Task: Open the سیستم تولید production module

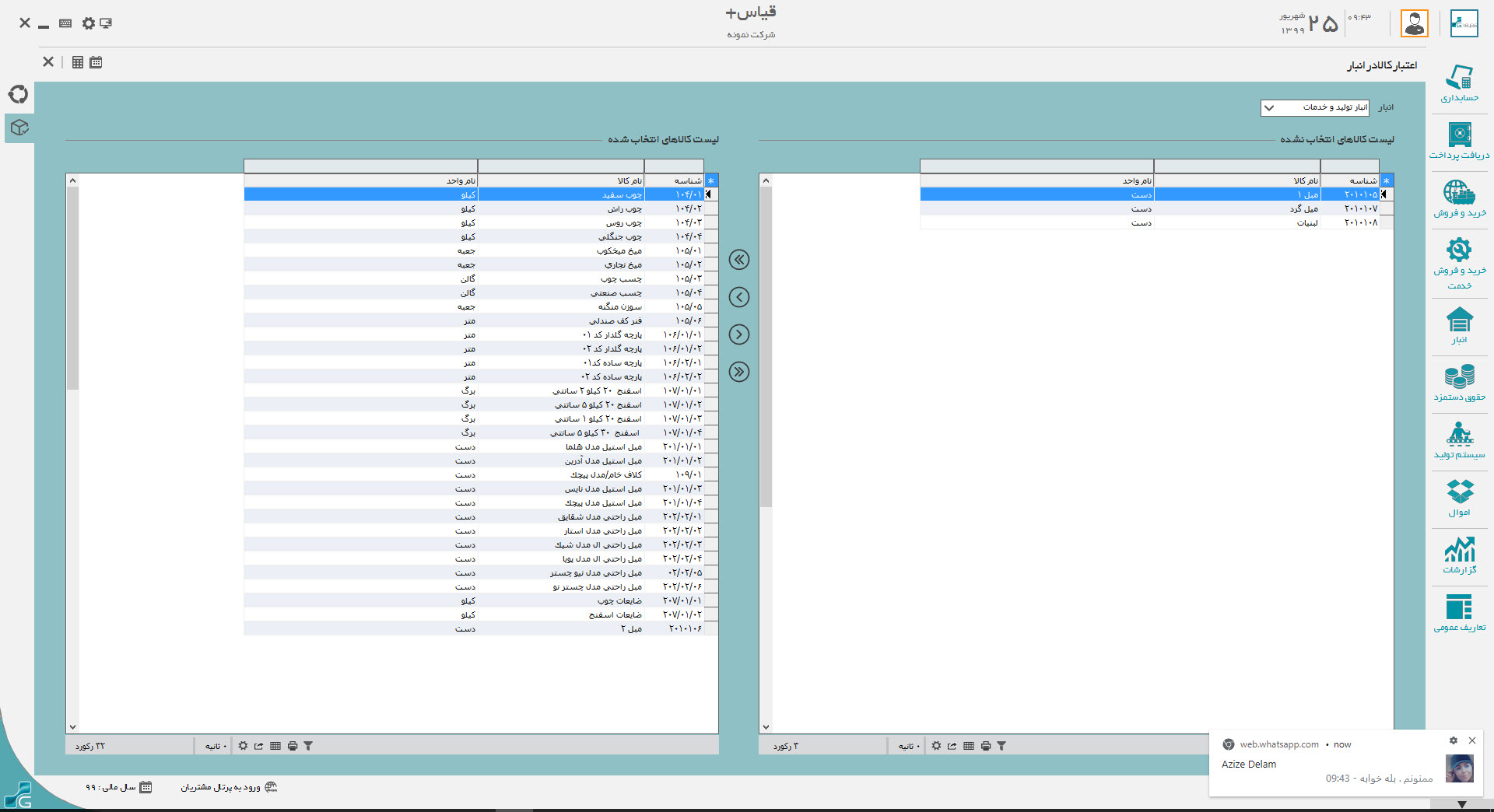Action: click(x=1459, y=440)
